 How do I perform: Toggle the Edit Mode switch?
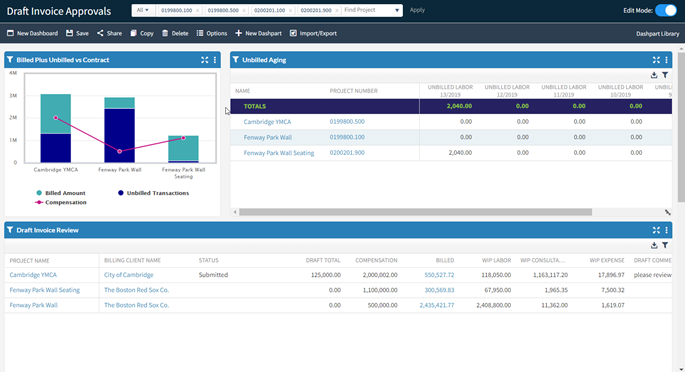(666, 10)
